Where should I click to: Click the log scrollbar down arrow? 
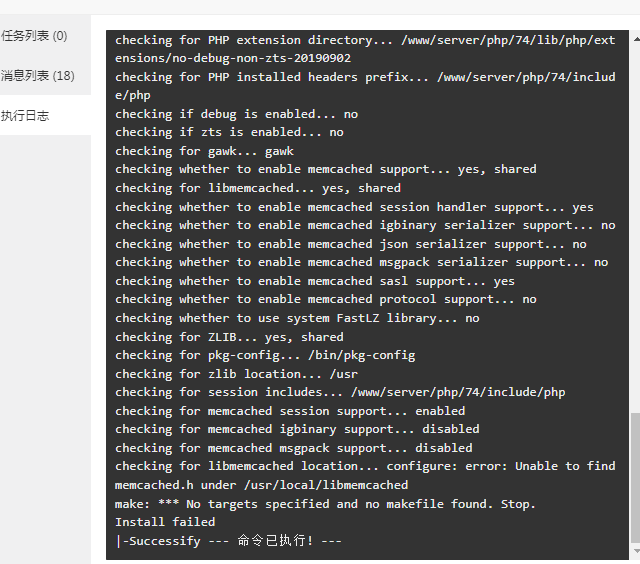(x=636, y=551)
